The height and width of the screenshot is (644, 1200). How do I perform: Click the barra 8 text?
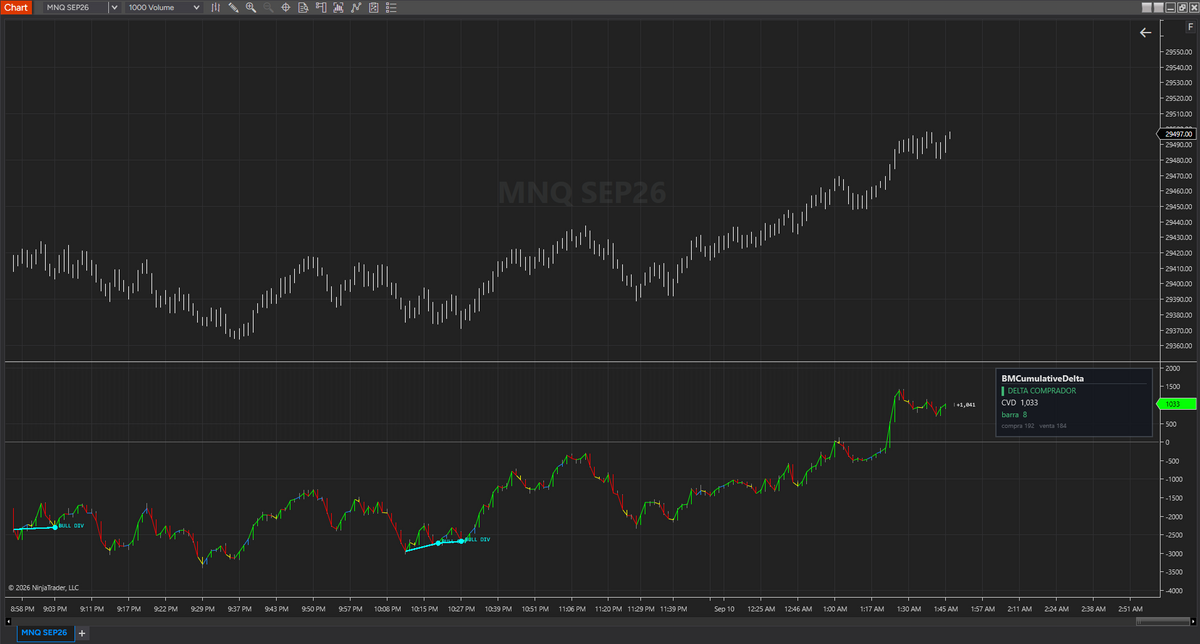click(x=1014, y=414)
